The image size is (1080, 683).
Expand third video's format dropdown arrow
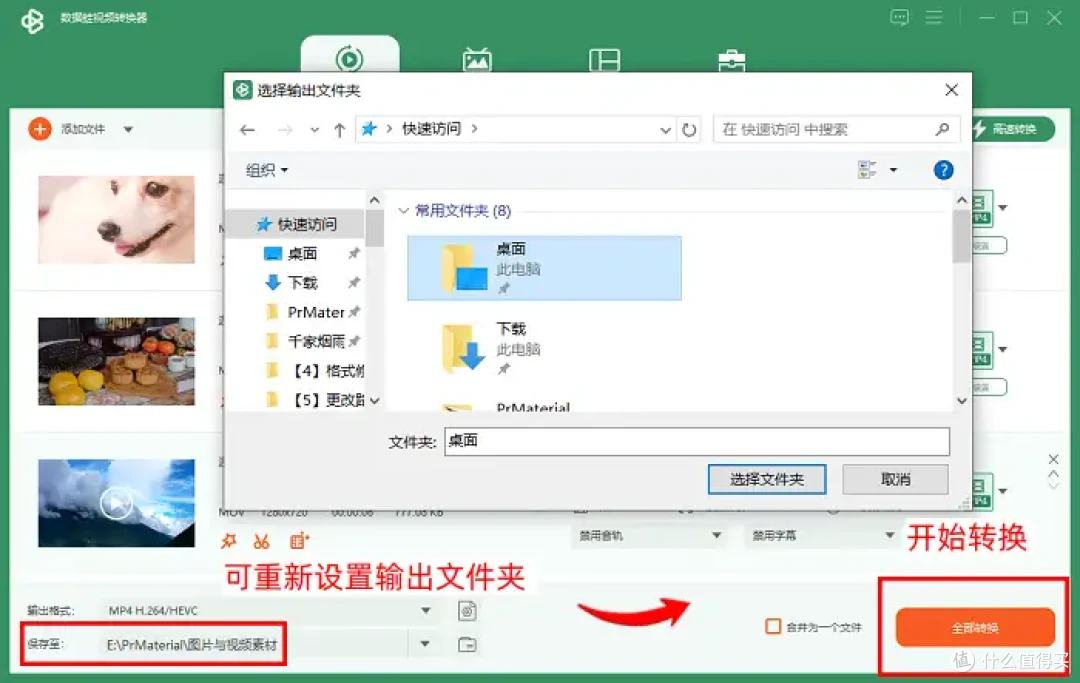1003,491
